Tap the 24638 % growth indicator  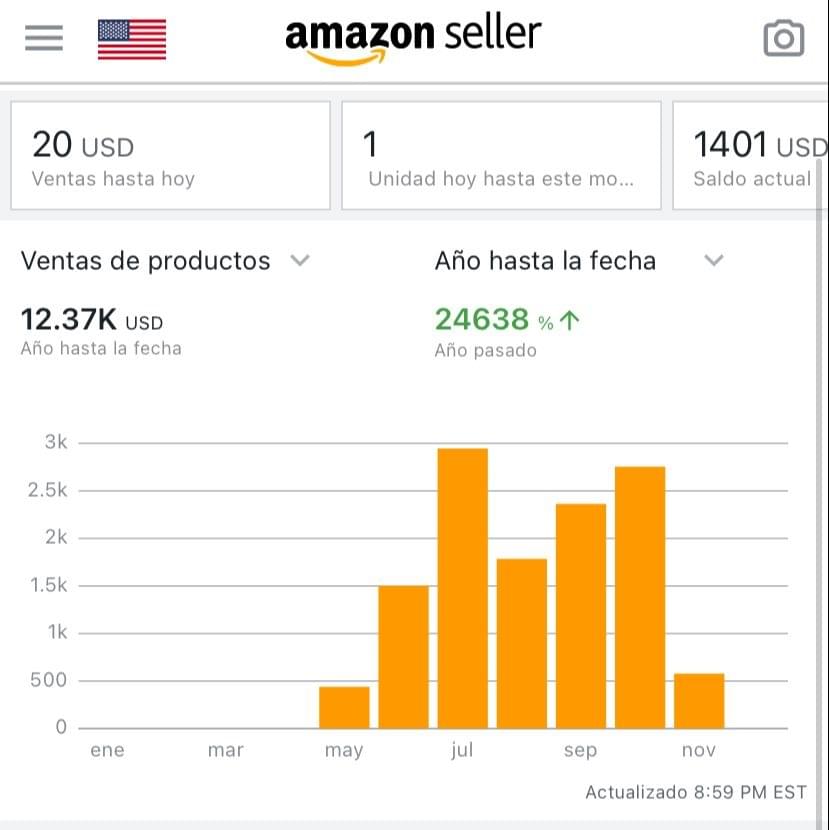[507, 320]
